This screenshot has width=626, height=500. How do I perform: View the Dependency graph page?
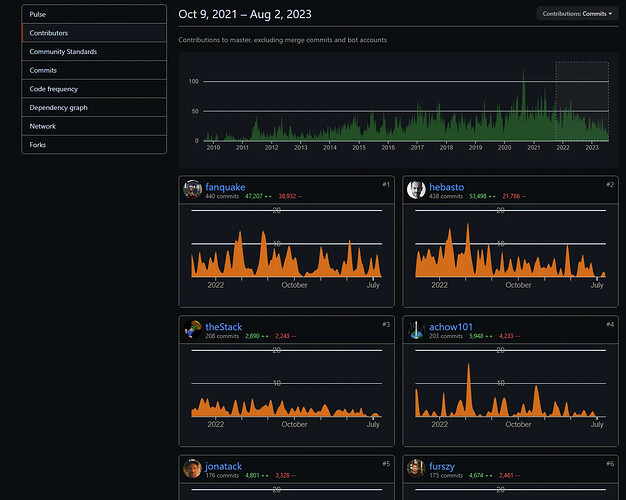tap(94, 107)
